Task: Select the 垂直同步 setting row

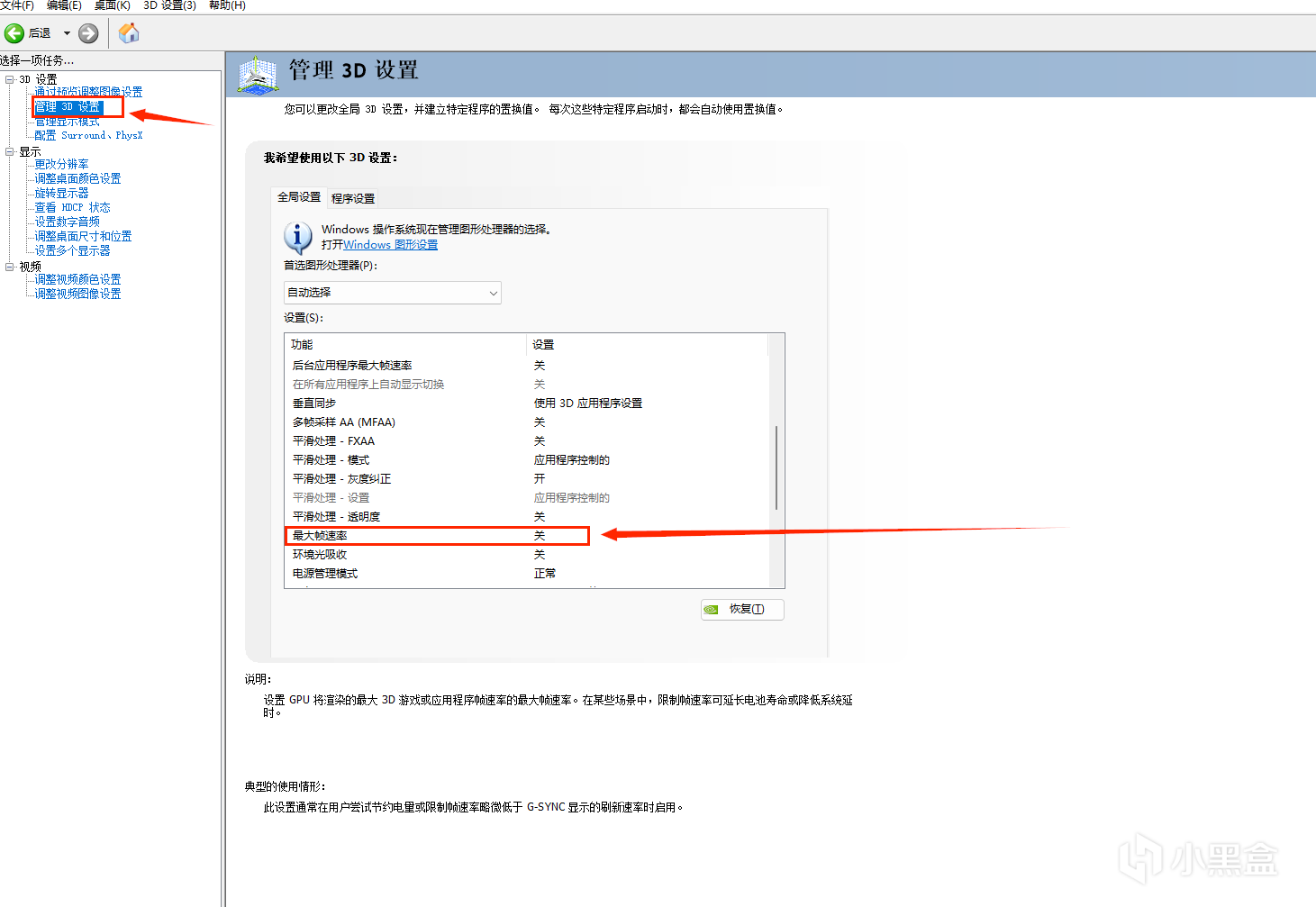Action: pos(527,404)
